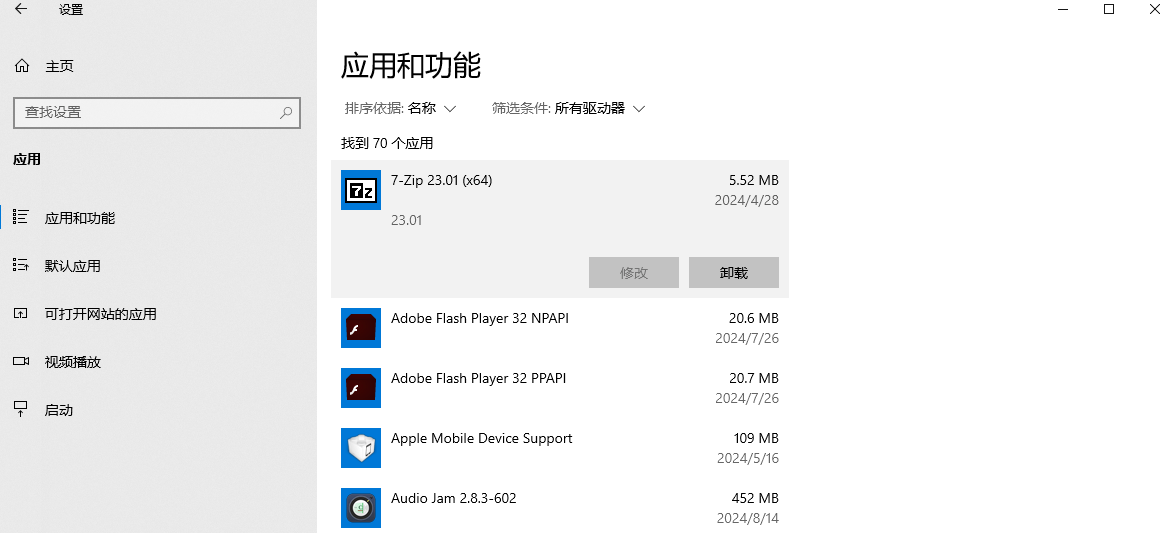
Task: Click the 7-Zip 23.01 (x64) name
Action: [441, 180]
